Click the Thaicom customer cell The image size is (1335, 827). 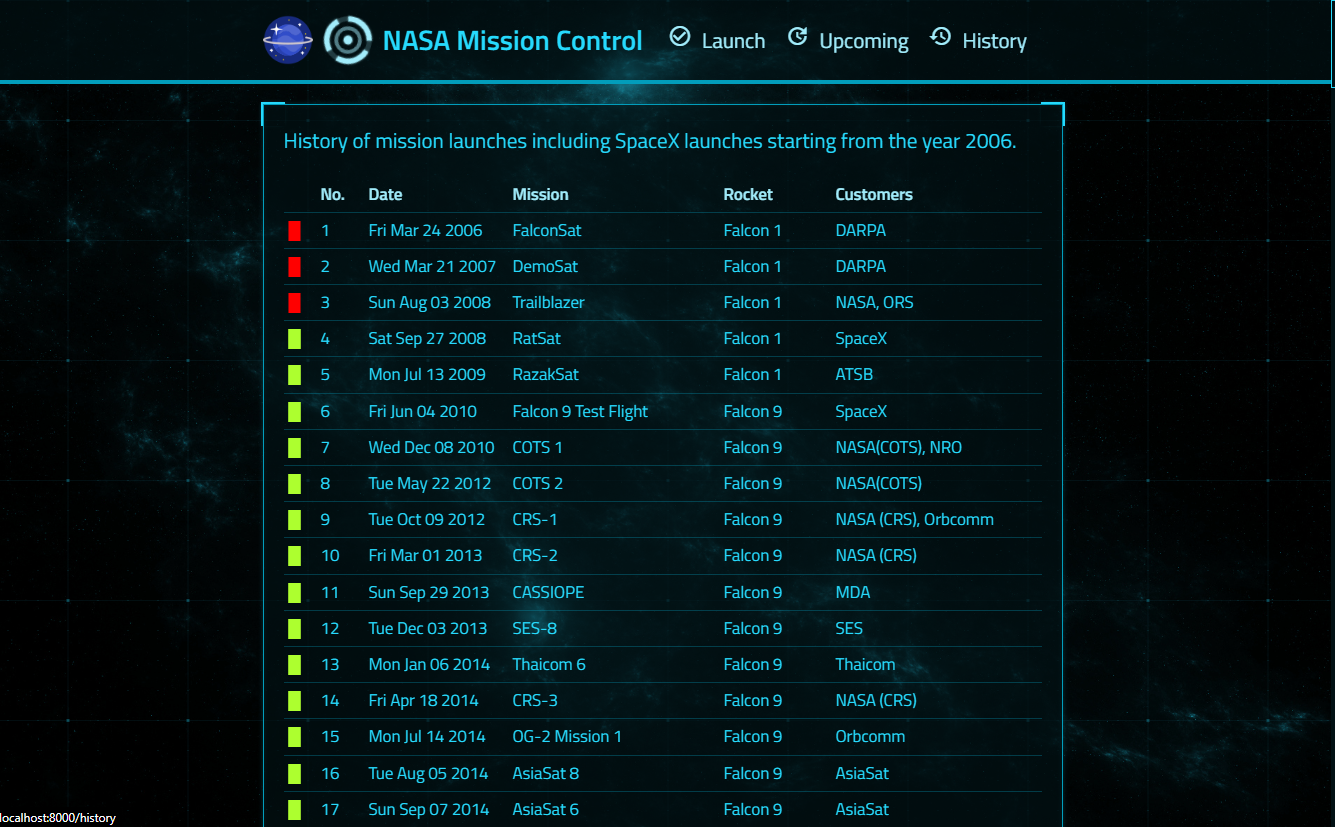[x=866, y=664]
